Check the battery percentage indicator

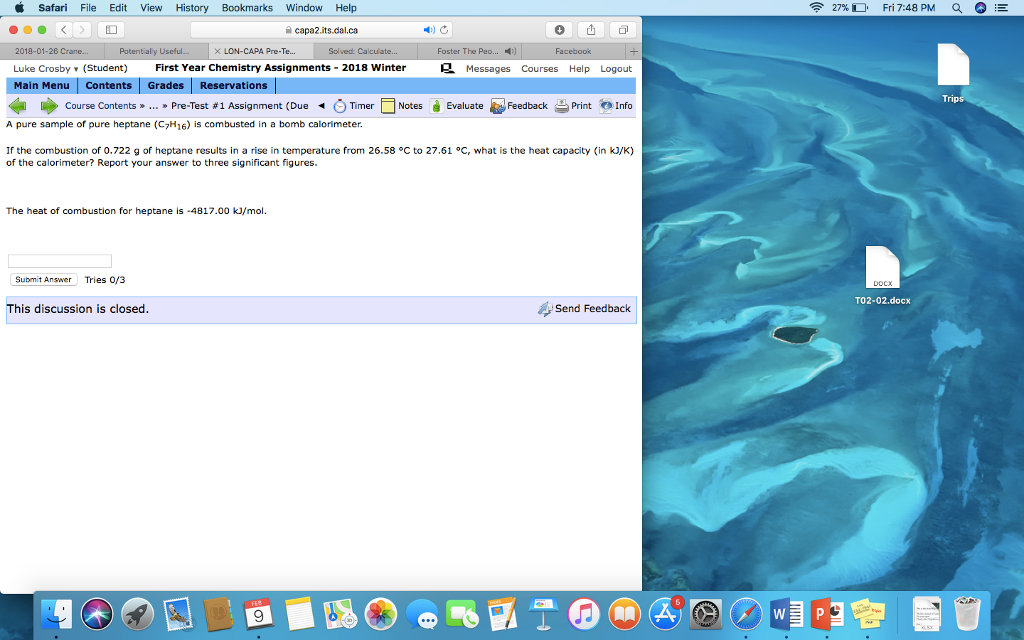[x=840, y=8]
